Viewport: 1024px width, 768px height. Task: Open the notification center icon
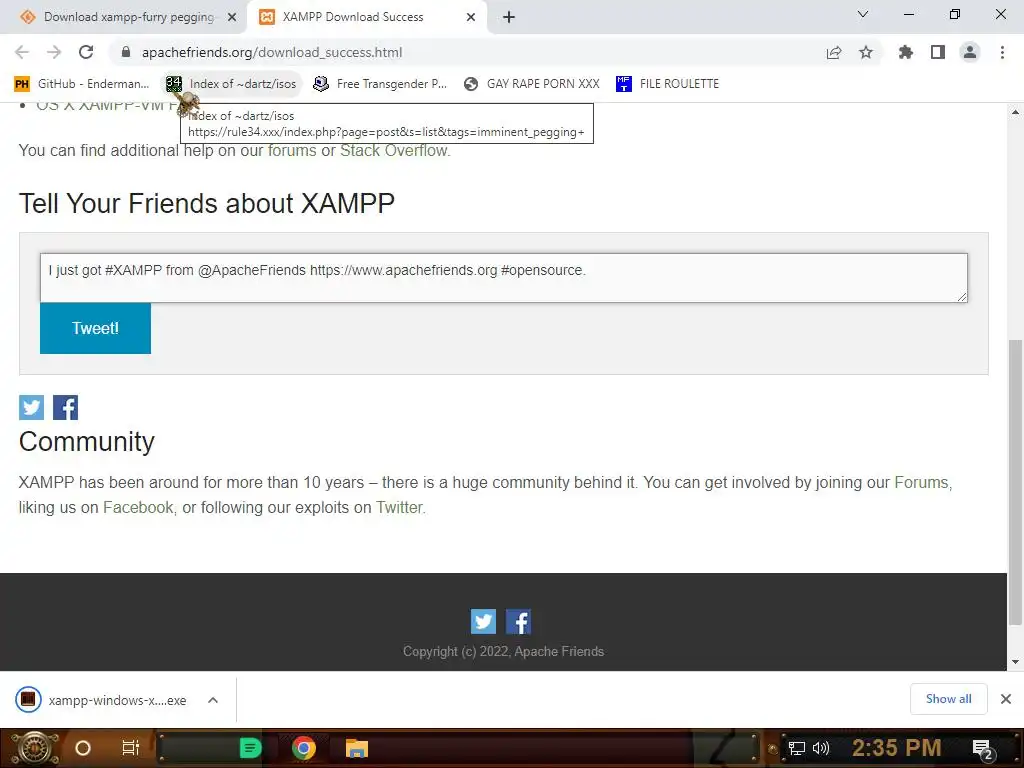coord(984,749)
